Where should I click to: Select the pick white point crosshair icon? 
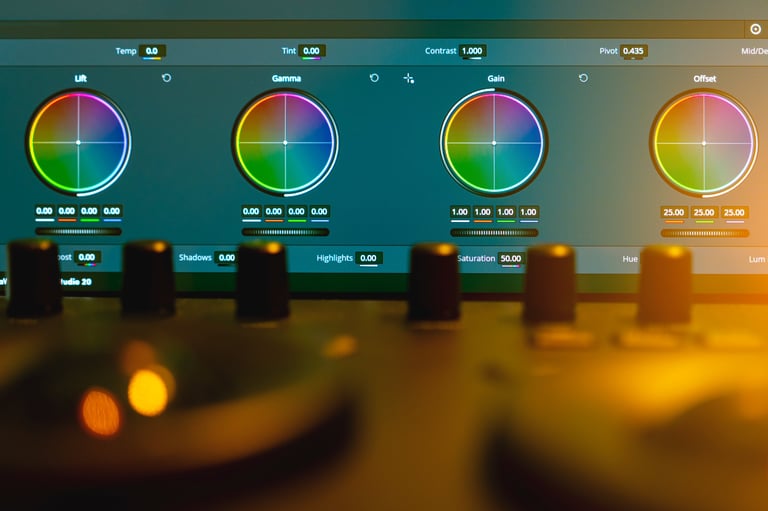click(409, 78)
